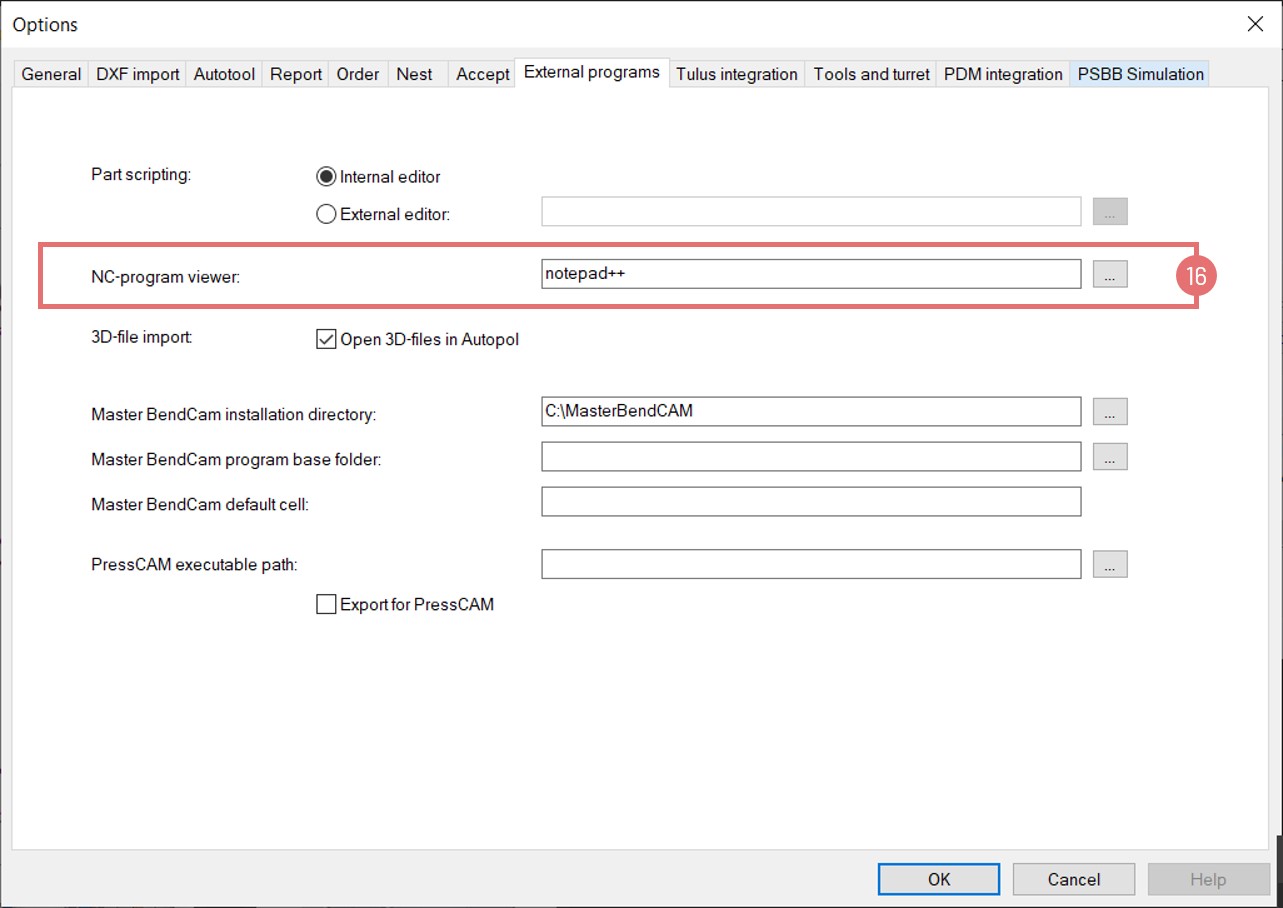
Task: Click the Cancel button
Action: click(x=1073, y=879)
